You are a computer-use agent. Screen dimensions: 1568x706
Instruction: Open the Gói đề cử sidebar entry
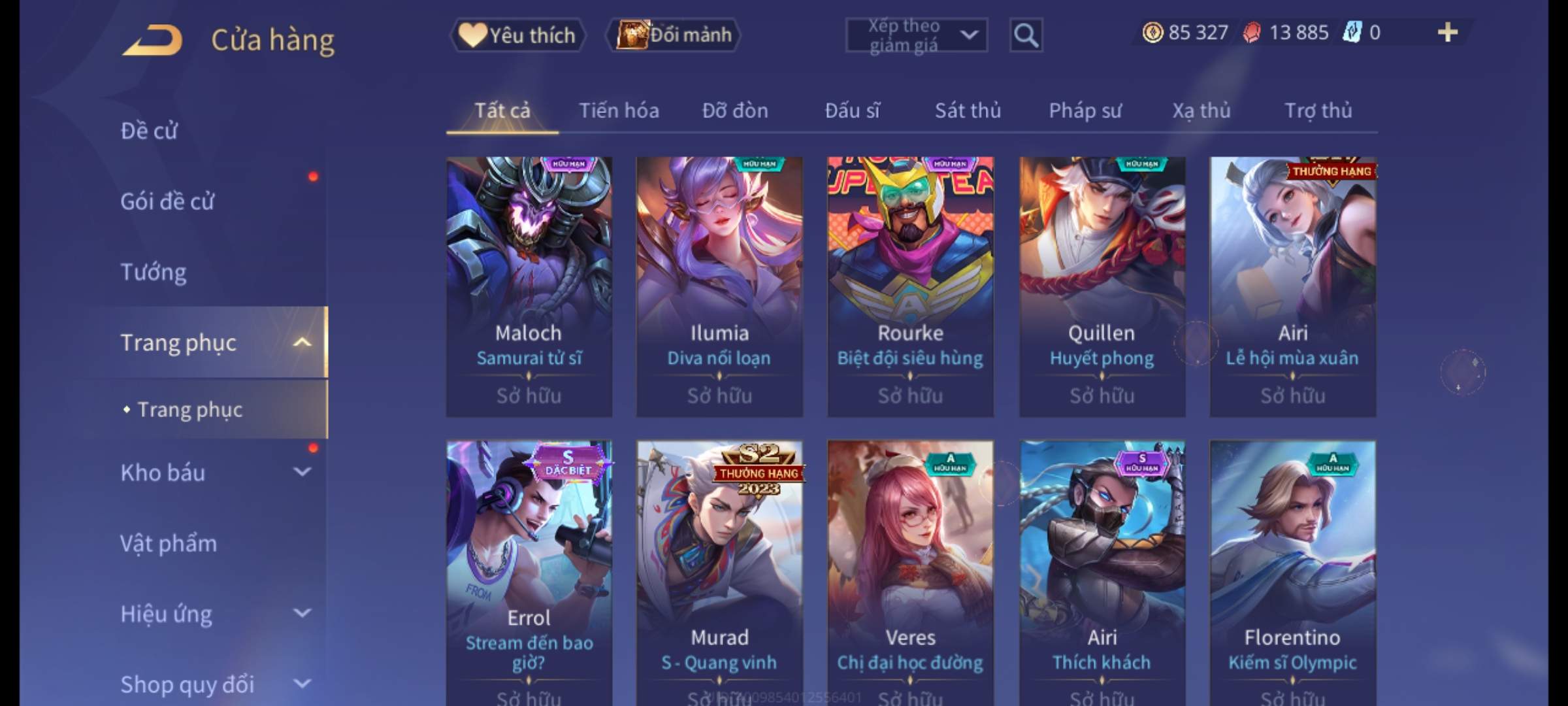(x=167, y=201)
